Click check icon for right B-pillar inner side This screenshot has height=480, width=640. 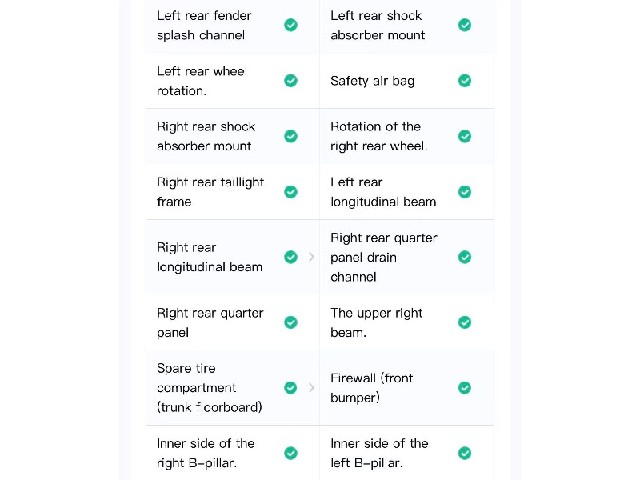(x=291, y=453)
